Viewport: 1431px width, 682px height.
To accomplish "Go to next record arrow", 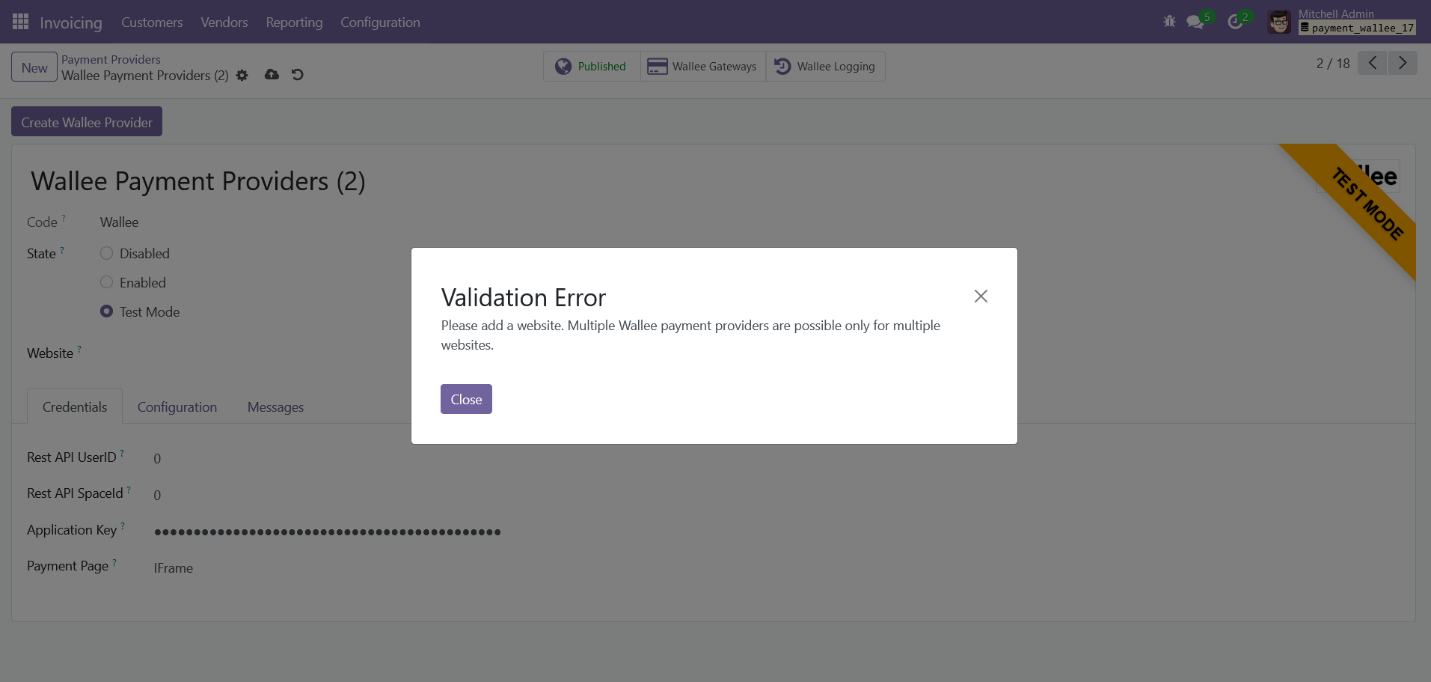I will pyautogui.click(x=1403, y=64).
